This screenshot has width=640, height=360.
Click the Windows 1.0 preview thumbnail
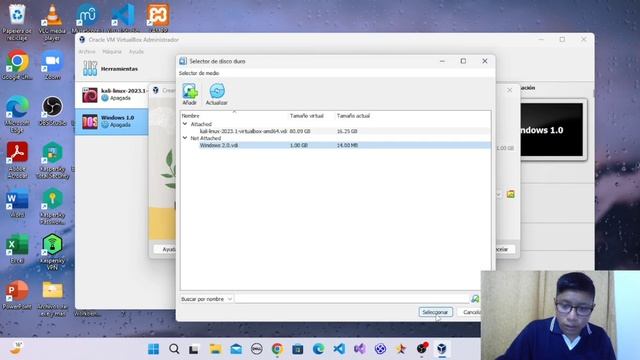click(552, 129)
